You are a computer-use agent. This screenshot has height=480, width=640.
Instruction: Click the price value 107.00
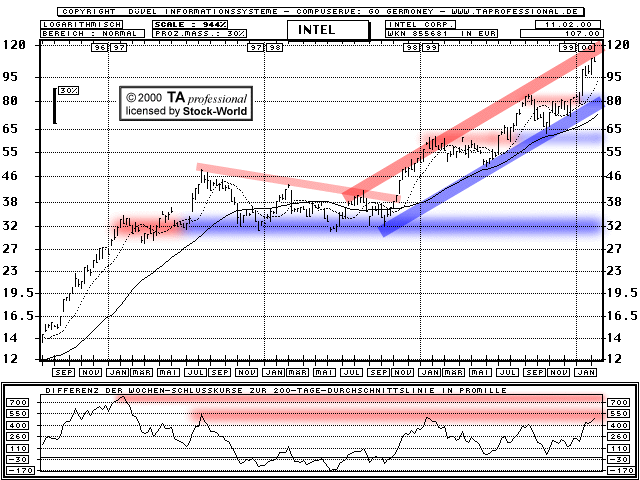[561, 33]
